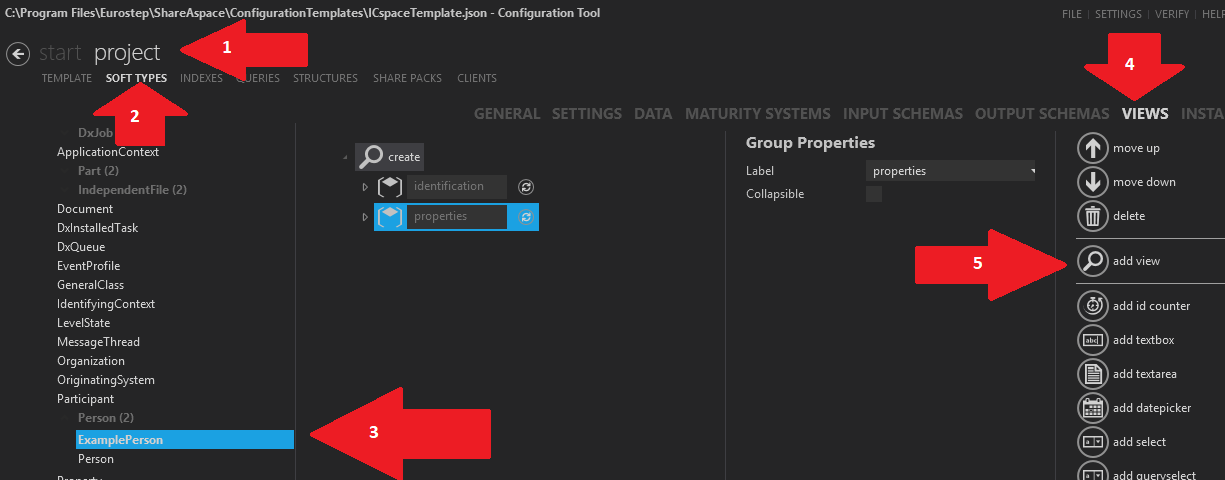The image size is (1225, 480).
Task: Toggle the Collapsible checkbox
Action: [x=874, y=194]
